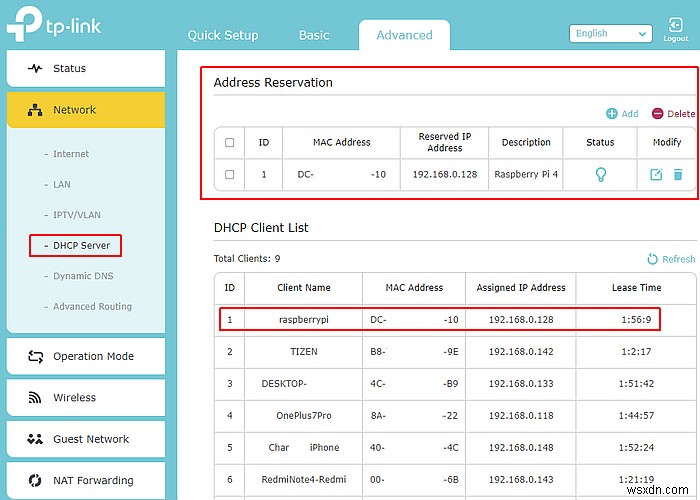Click the raspberrypi client name

point(304,320)
